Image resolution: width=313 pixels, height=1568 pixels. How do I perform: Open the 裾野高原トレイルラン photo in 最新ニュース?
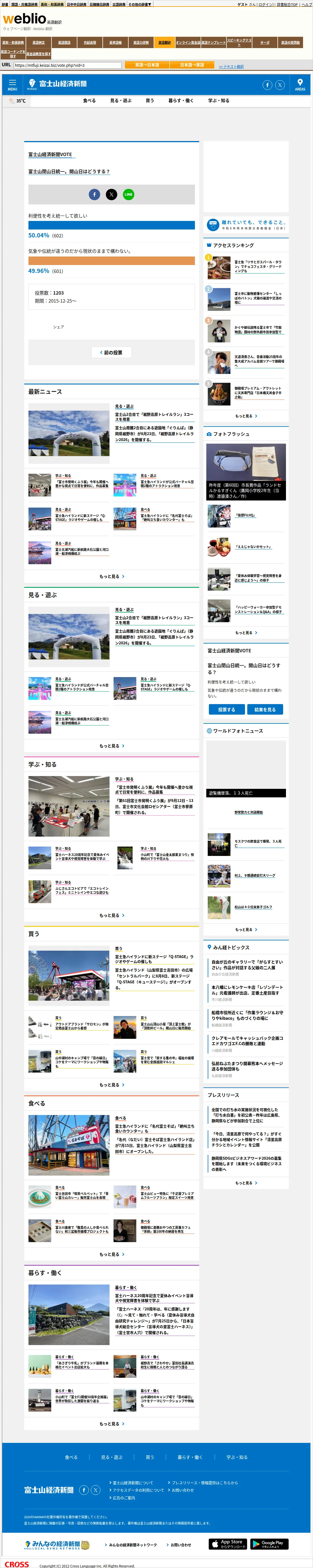click(69, 433)
